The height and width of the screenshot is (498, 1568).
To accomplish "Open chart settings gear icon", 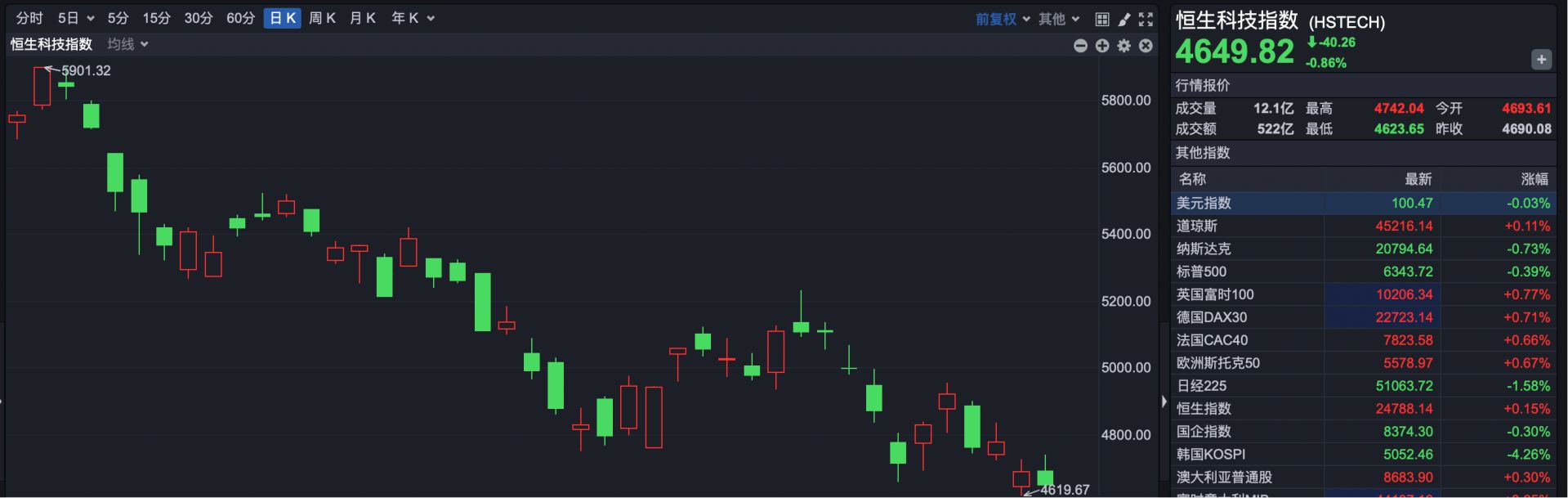I will pyautogui.click(x=1124, y=46).
